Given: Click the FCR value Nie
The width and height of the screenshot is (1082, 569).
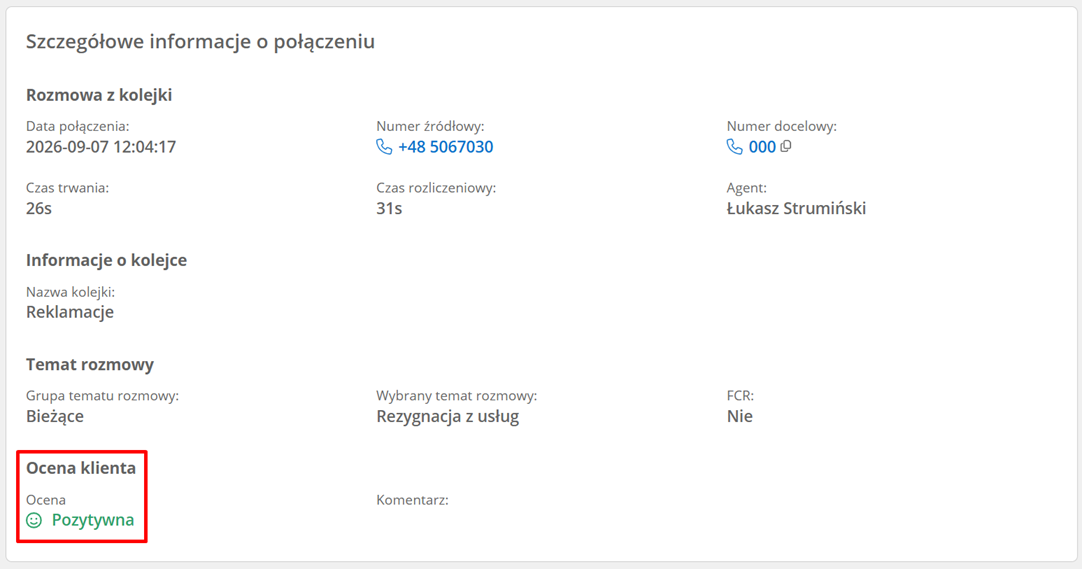Looking at the screenshot, I should [739, 416].
